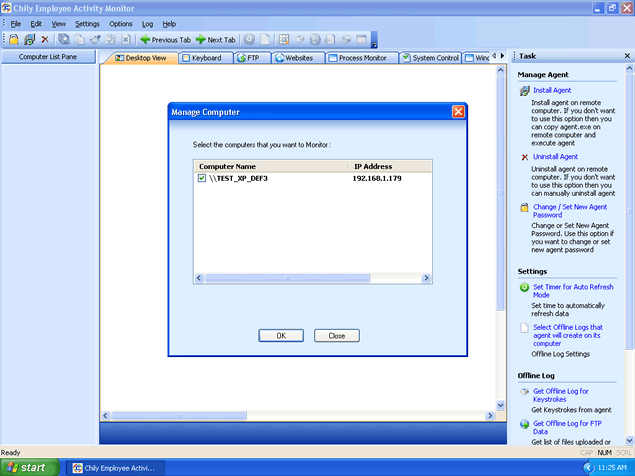Click the lock icon in the toolbar
The width and height of the screenshot is (635, 476).
14,40
